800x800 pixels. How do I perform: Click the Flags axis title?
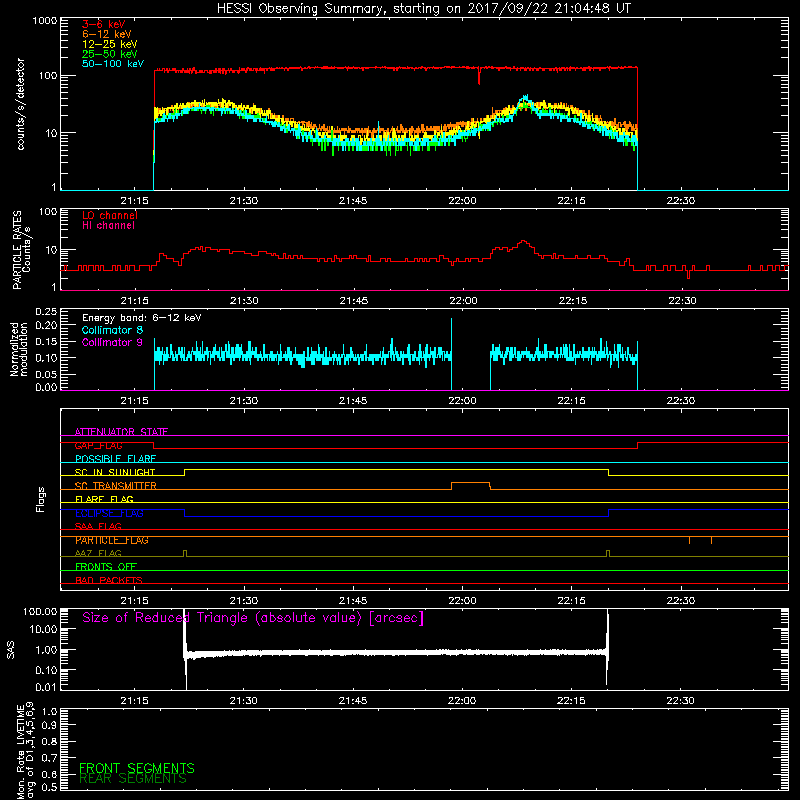[x=41, y=500]
